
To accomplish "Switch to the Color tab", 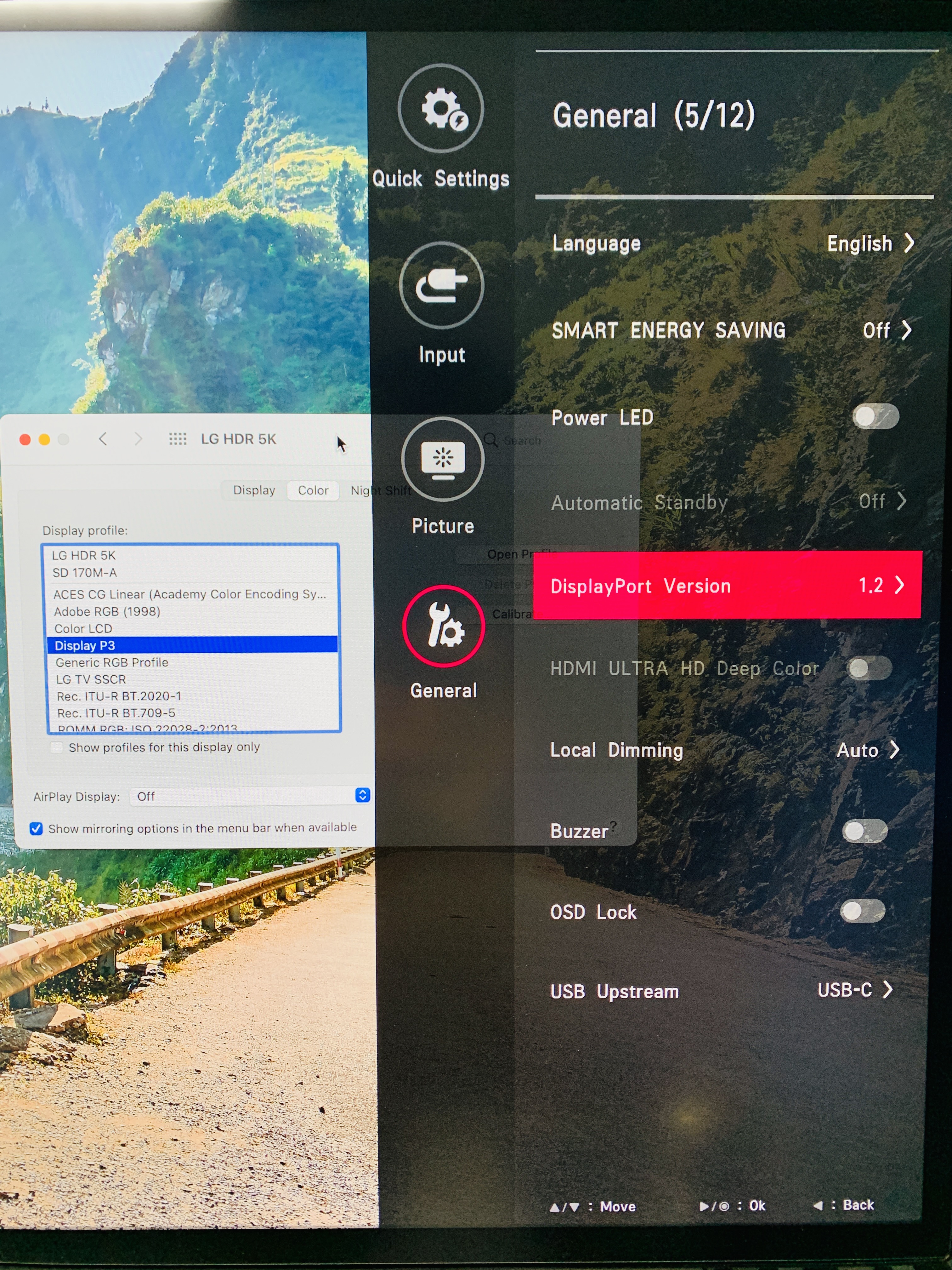I will click(x=313, y=490).
